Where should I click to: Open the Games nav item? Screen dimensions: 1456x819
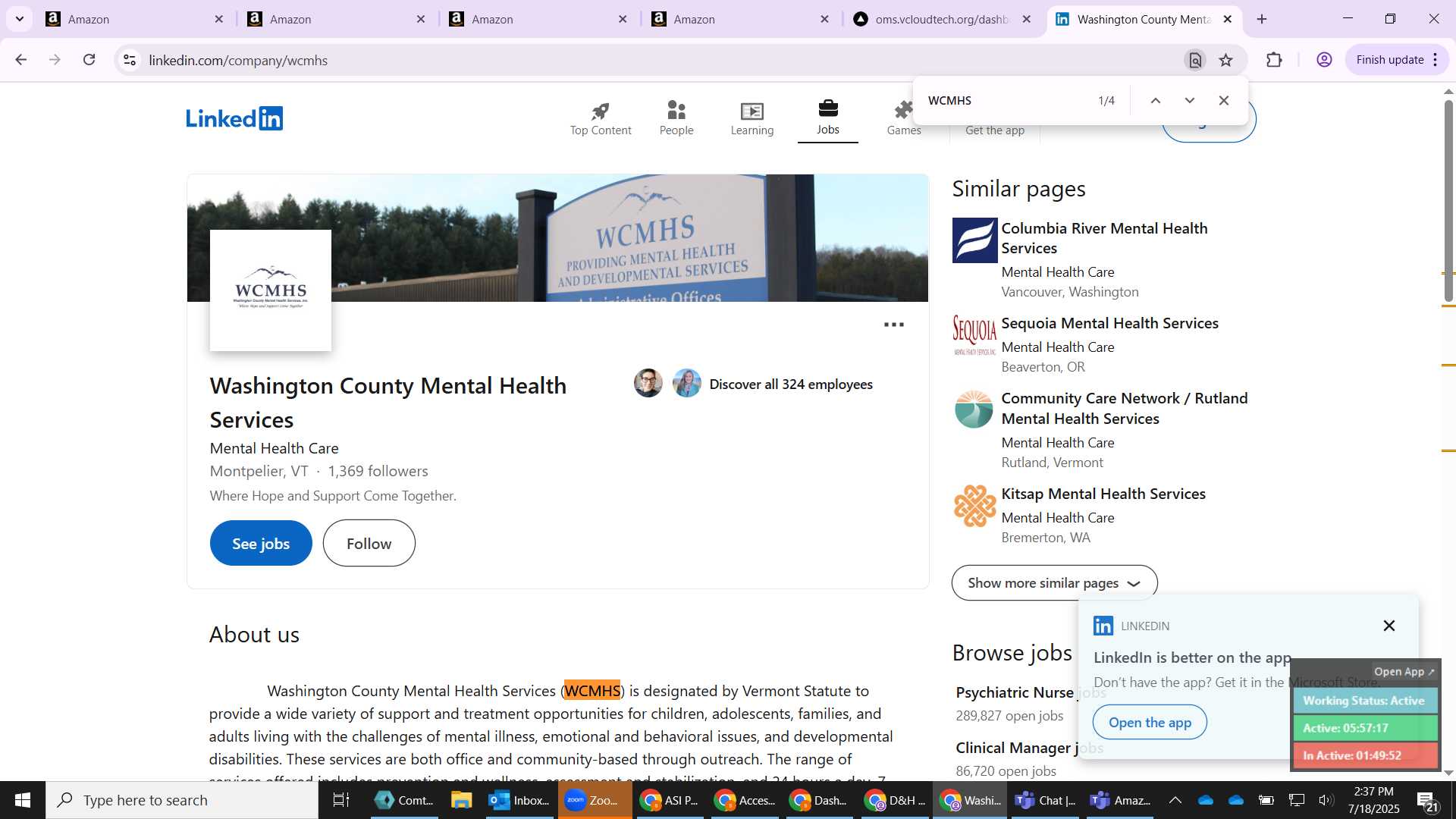coord(904,119)
